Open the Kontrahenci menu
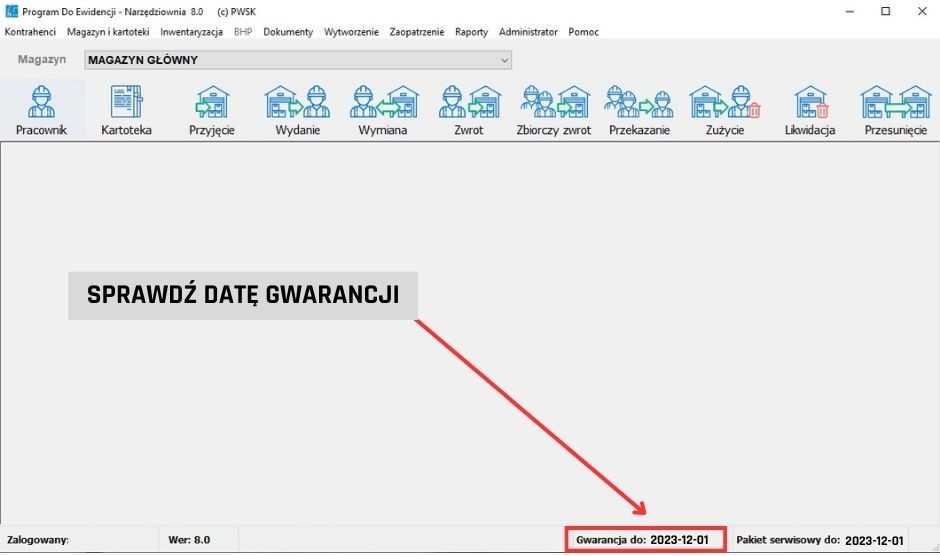This screenshot has width=940, height=556. [x=30, y=32]
